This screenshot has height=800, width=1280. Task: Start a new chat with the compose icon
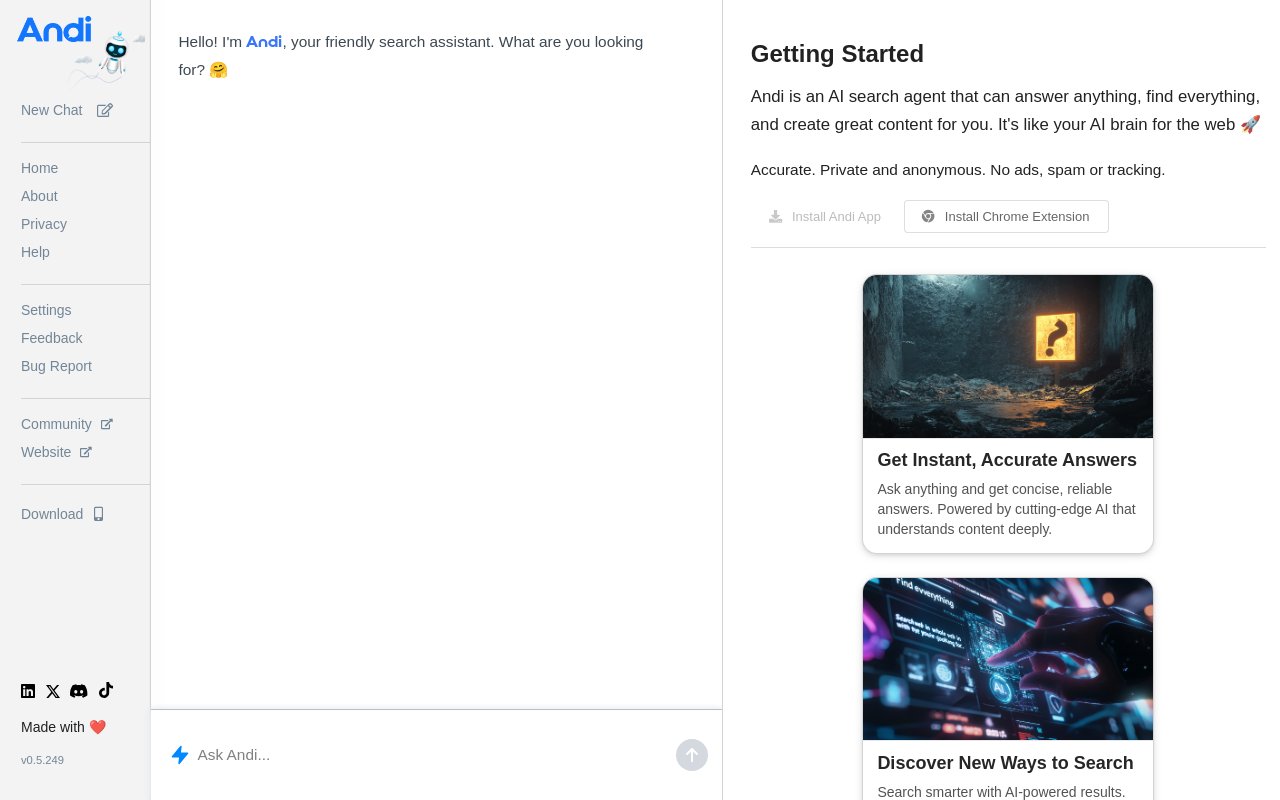(x=105, y=110)
